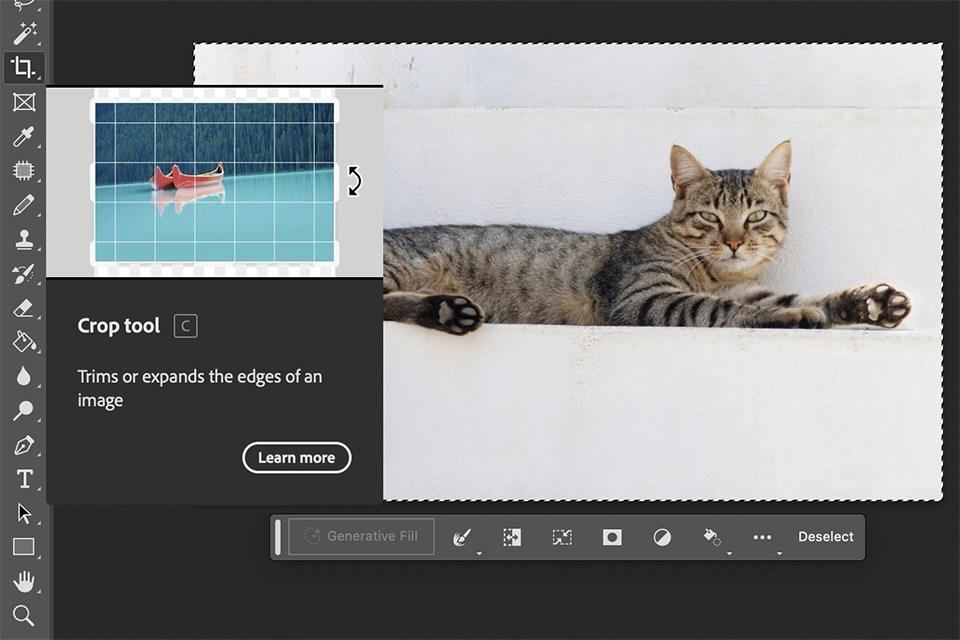Select the Crop tool in the toolbar
This screenshot has height=640, width=960.
coord(25,68)
